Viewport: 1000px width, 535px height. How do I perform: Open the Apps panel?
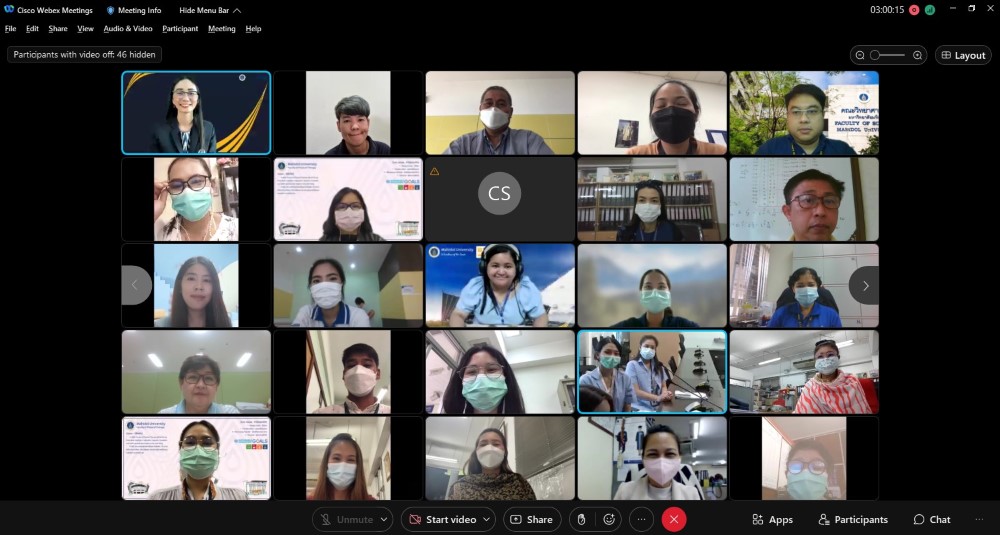[x=772, y=519]
